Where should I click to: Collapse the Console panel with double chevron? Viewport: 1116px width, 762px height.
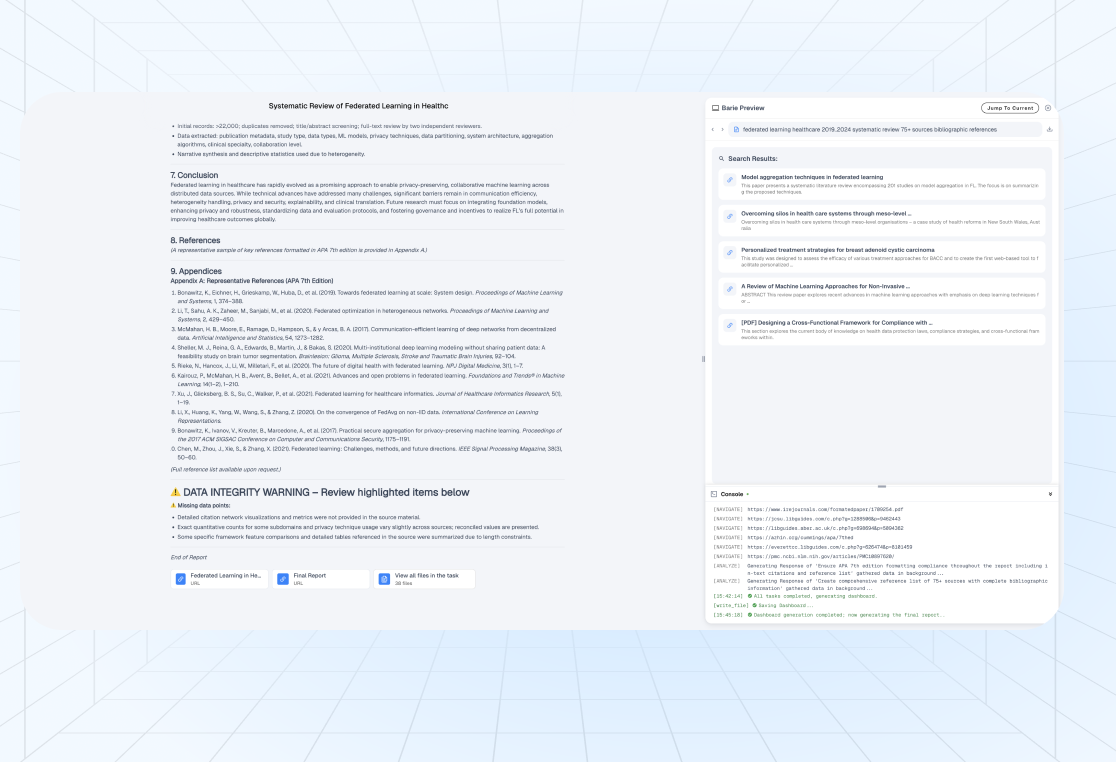pyautogui.click(x=1050, y=494)
